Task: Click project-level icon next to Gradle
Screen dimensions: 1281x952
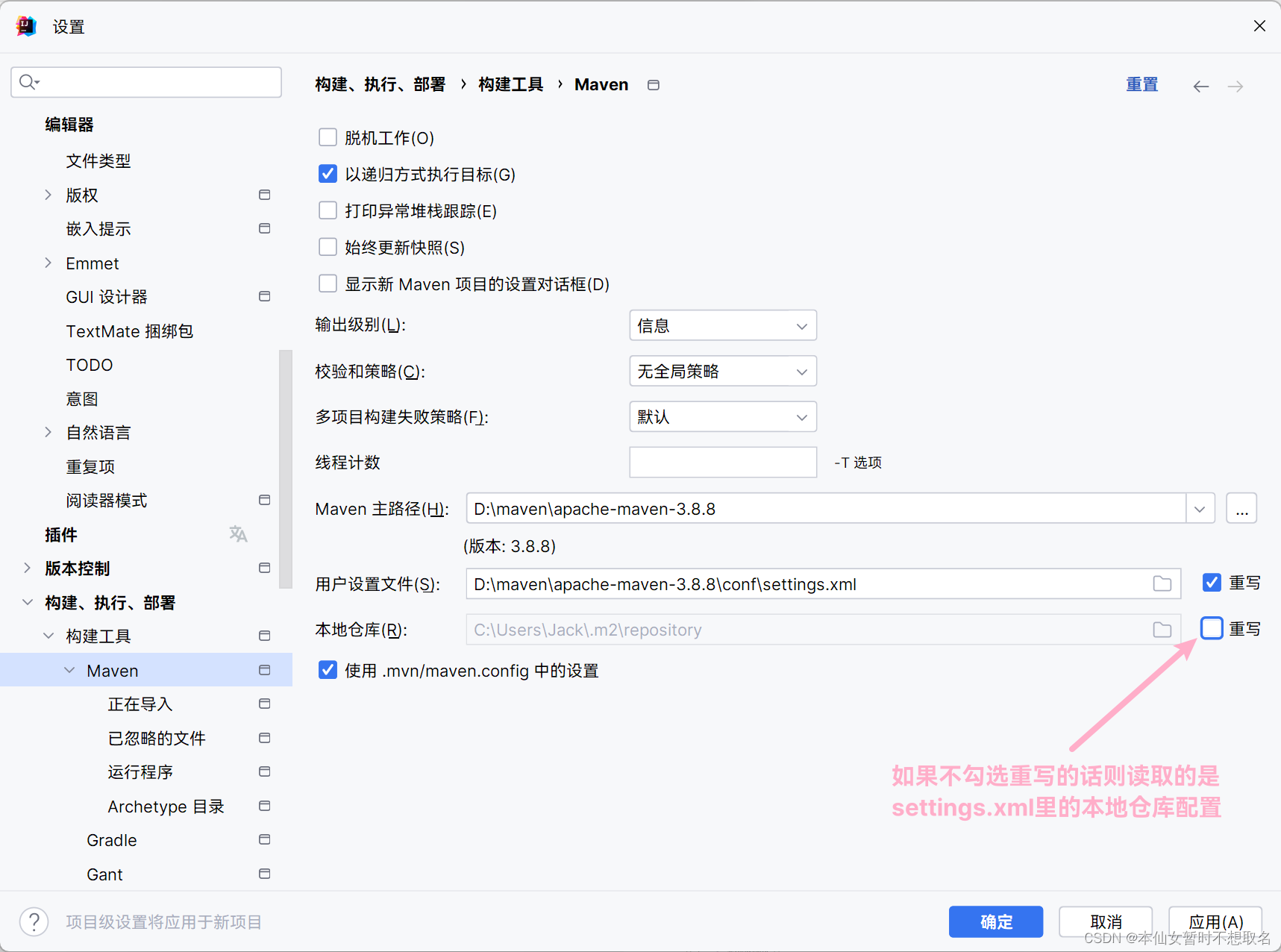Action: [x=264, y=839]
